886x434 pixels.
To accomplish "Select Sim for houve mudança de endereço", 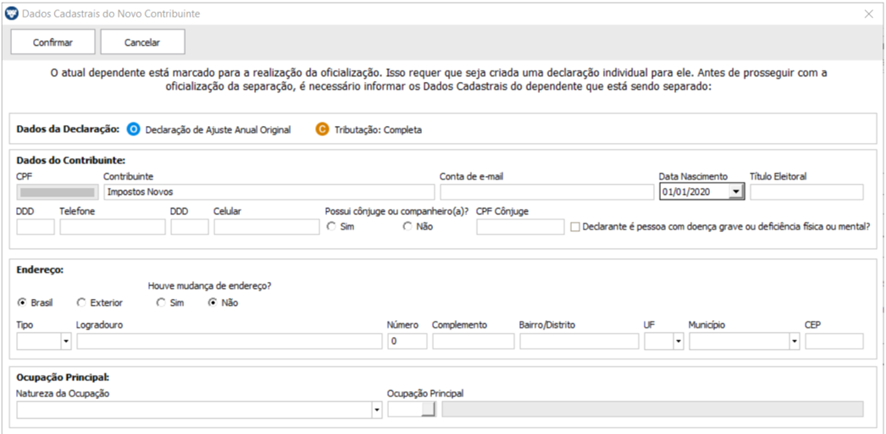I will pos(161,303).
